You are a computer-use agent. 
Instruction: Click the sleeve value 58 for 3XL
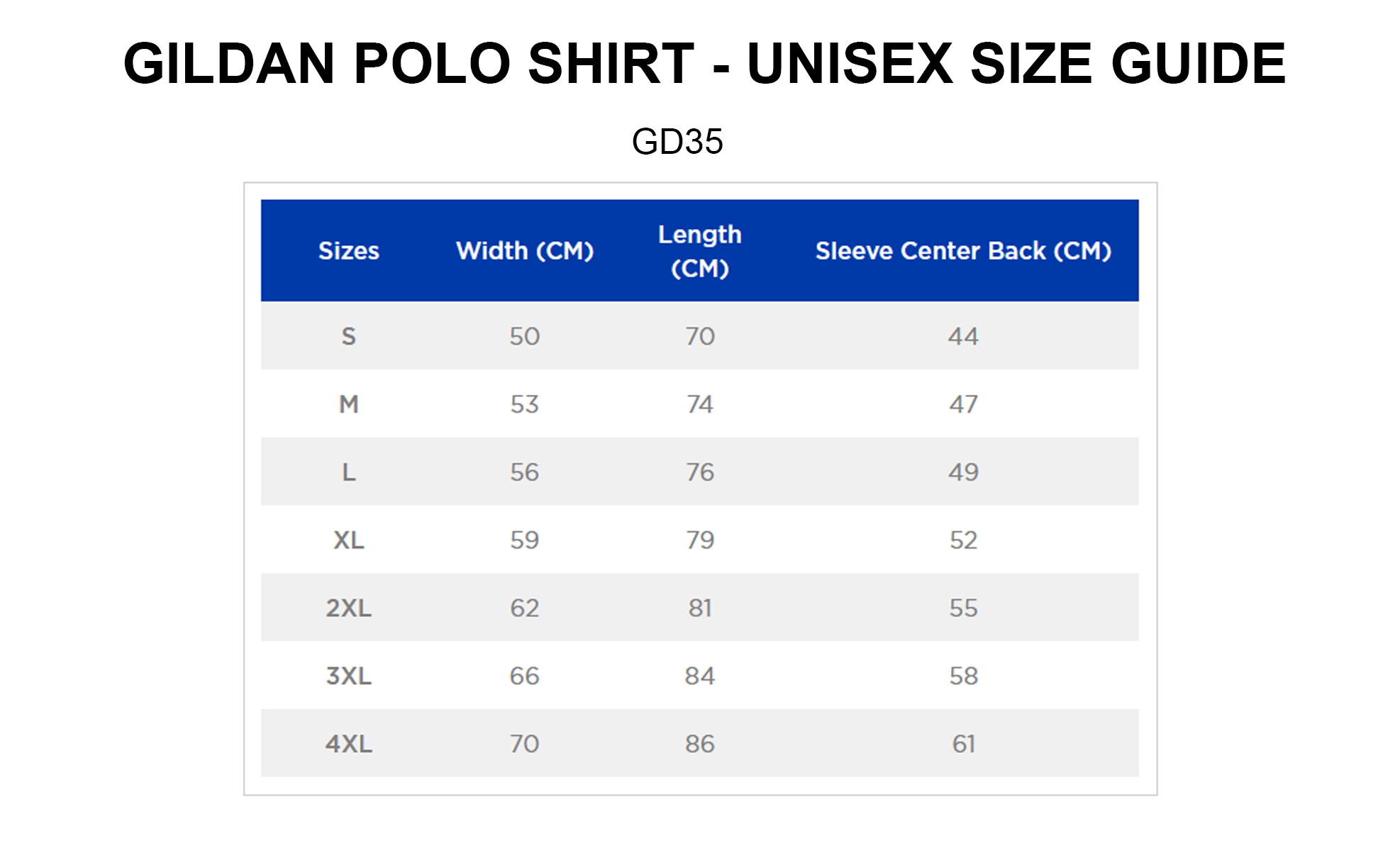963,676
